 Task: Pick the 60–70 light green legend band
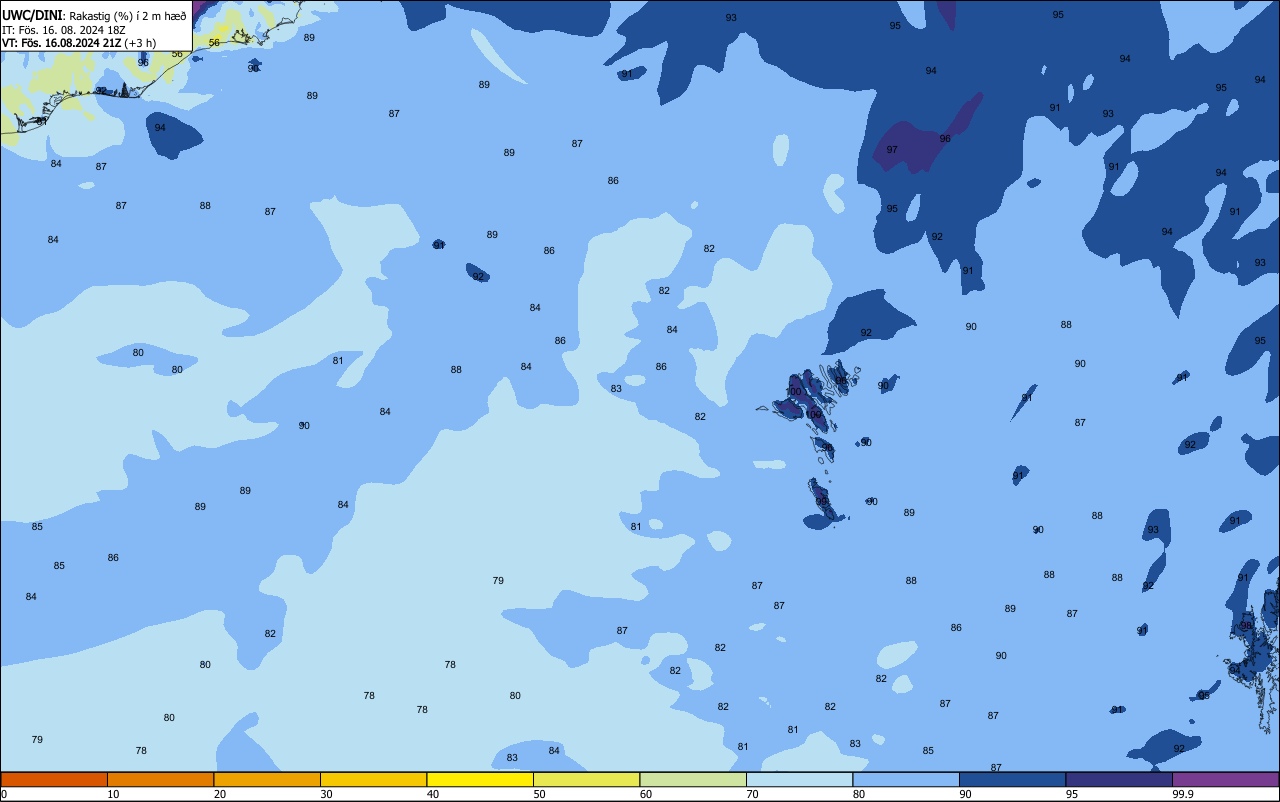693,779
